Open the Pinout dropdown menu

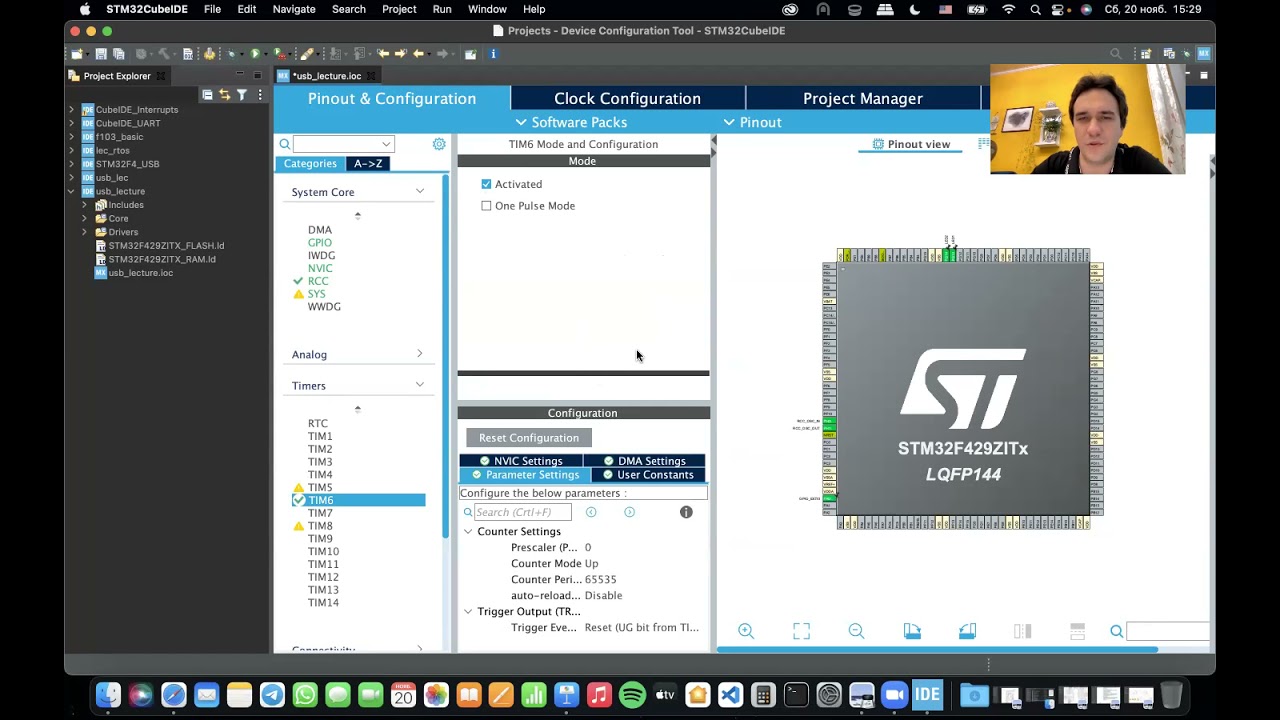coord(752,122)
